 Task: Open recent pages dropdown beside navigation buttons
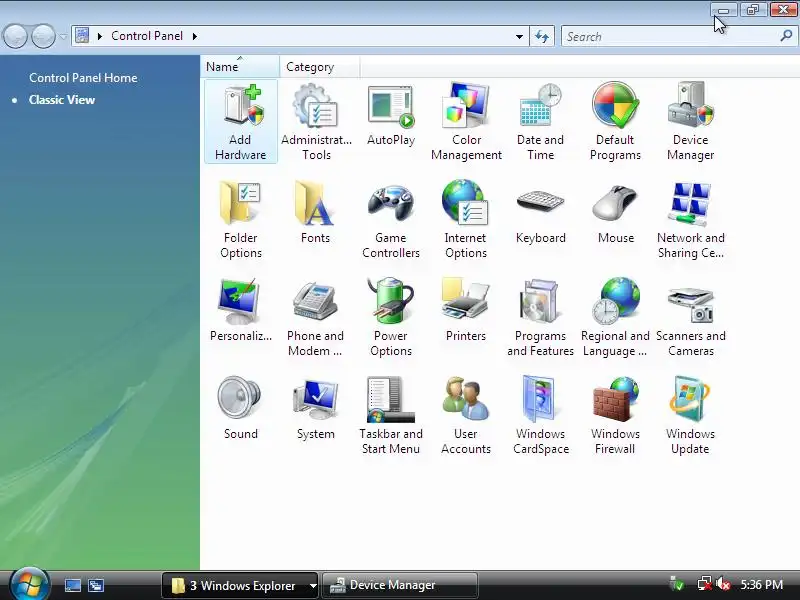(63, 36)
